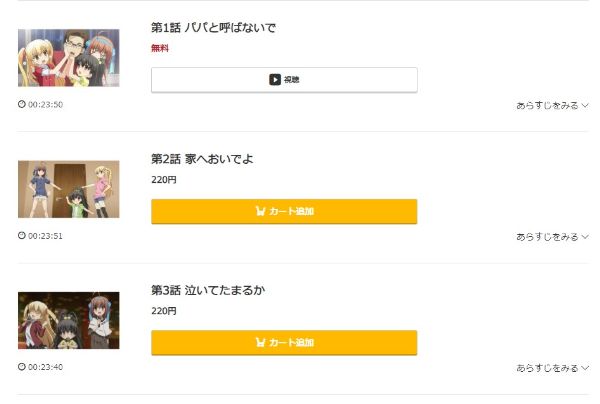Viewport: 600px width, 404px height.
Task: Click title 第1話 パパと呼ばないで
Action: point(213,28)
